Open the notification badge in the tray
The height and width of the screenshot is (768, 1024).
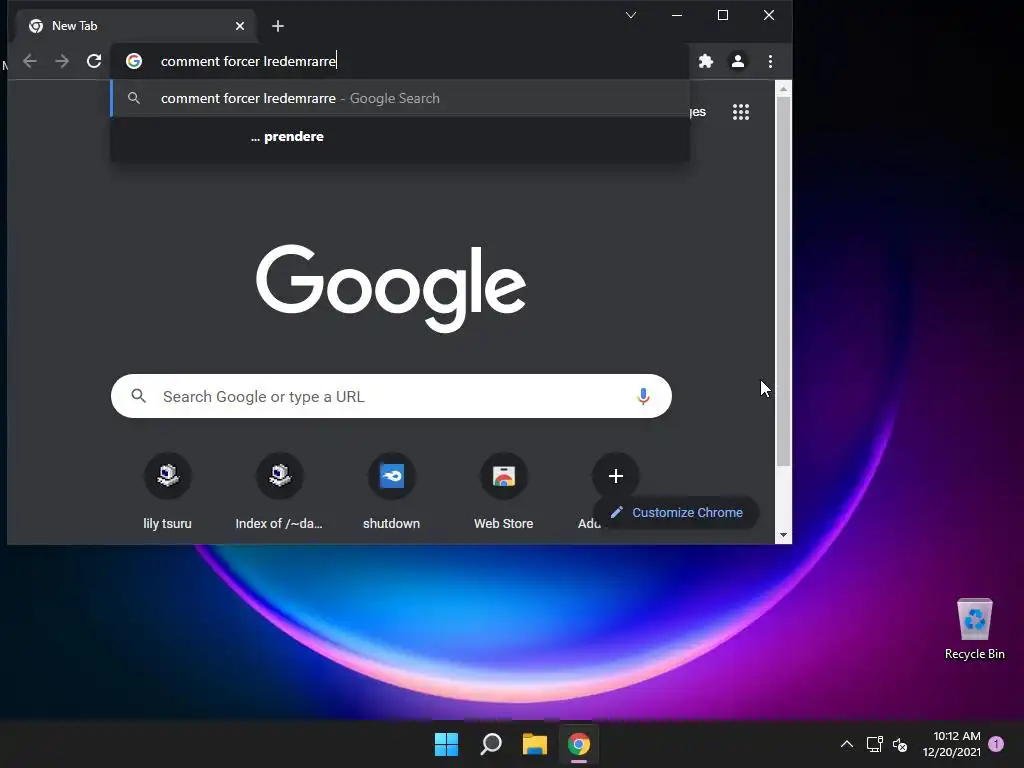point(996,743)
